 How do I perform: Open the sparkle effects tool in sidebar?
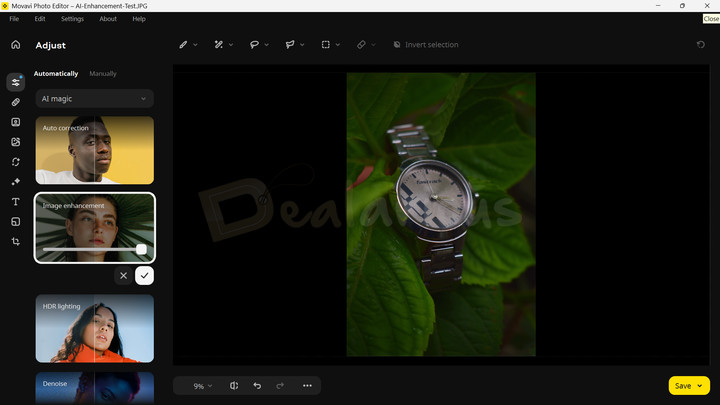coord(16,182)
